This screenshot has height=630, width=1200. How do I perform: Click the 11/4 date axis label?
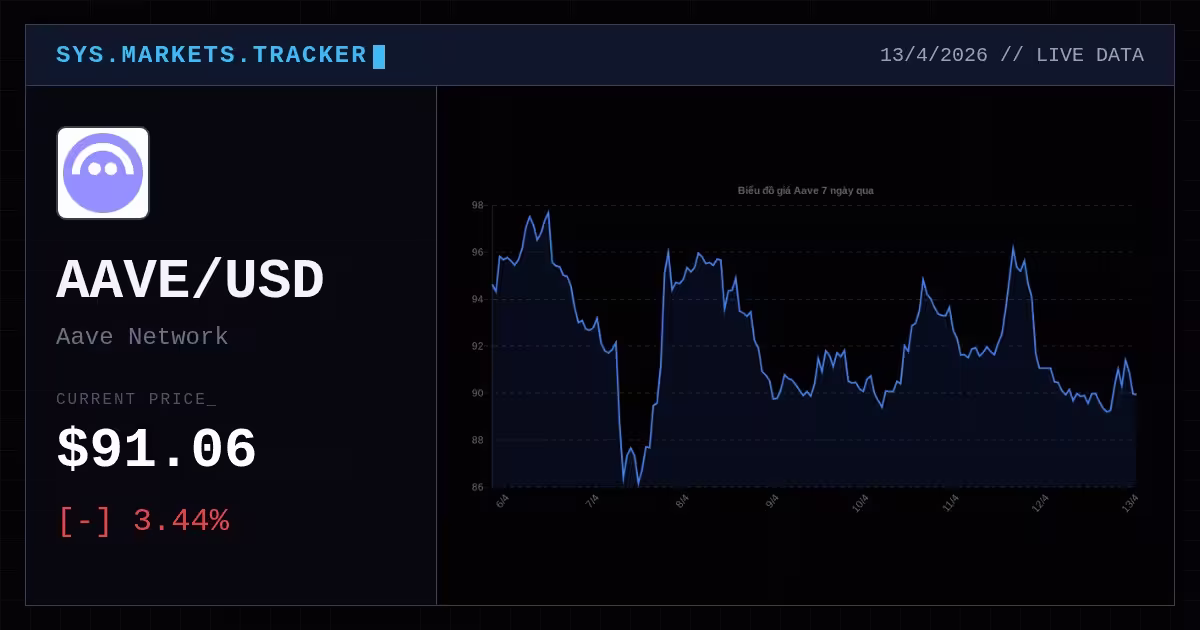coord(950,502)
